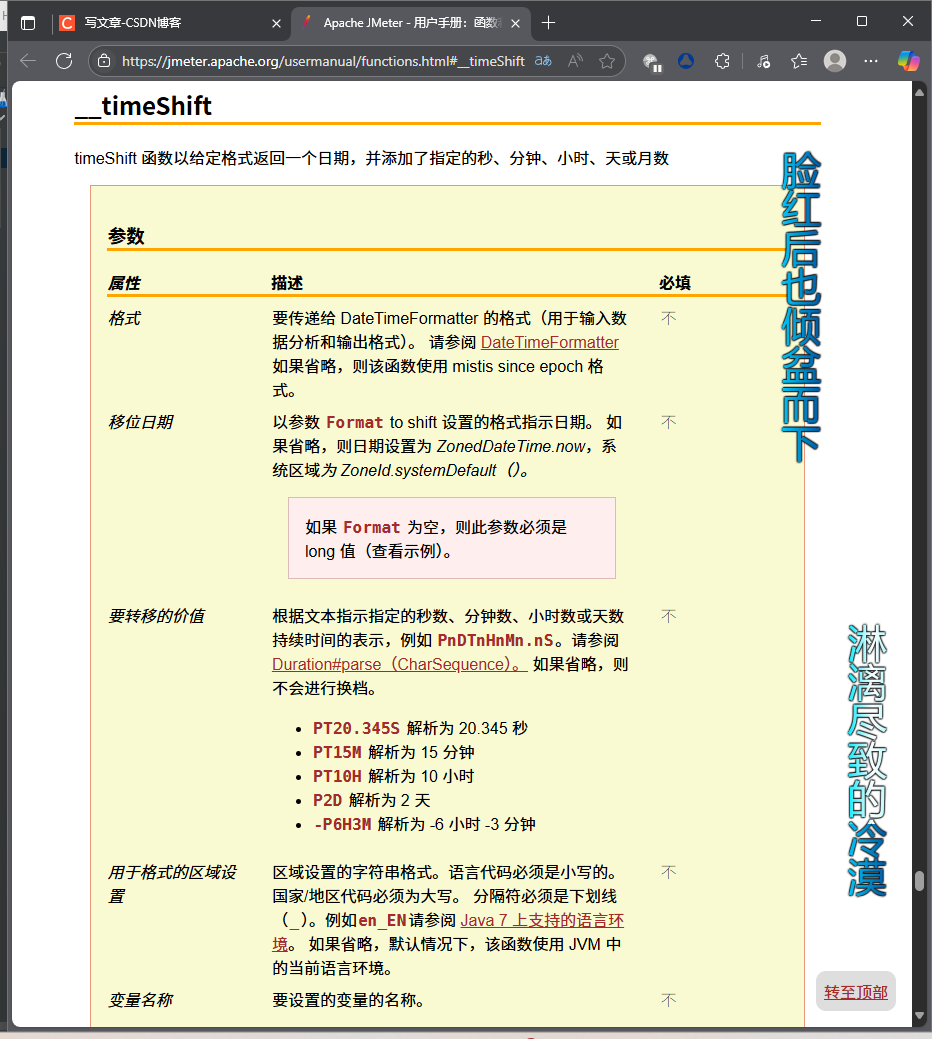Viewport: 932px width, 1039px height.
Task: Click the PT20.345S example code
Action: pyautogui.click(x=356, y=728)
